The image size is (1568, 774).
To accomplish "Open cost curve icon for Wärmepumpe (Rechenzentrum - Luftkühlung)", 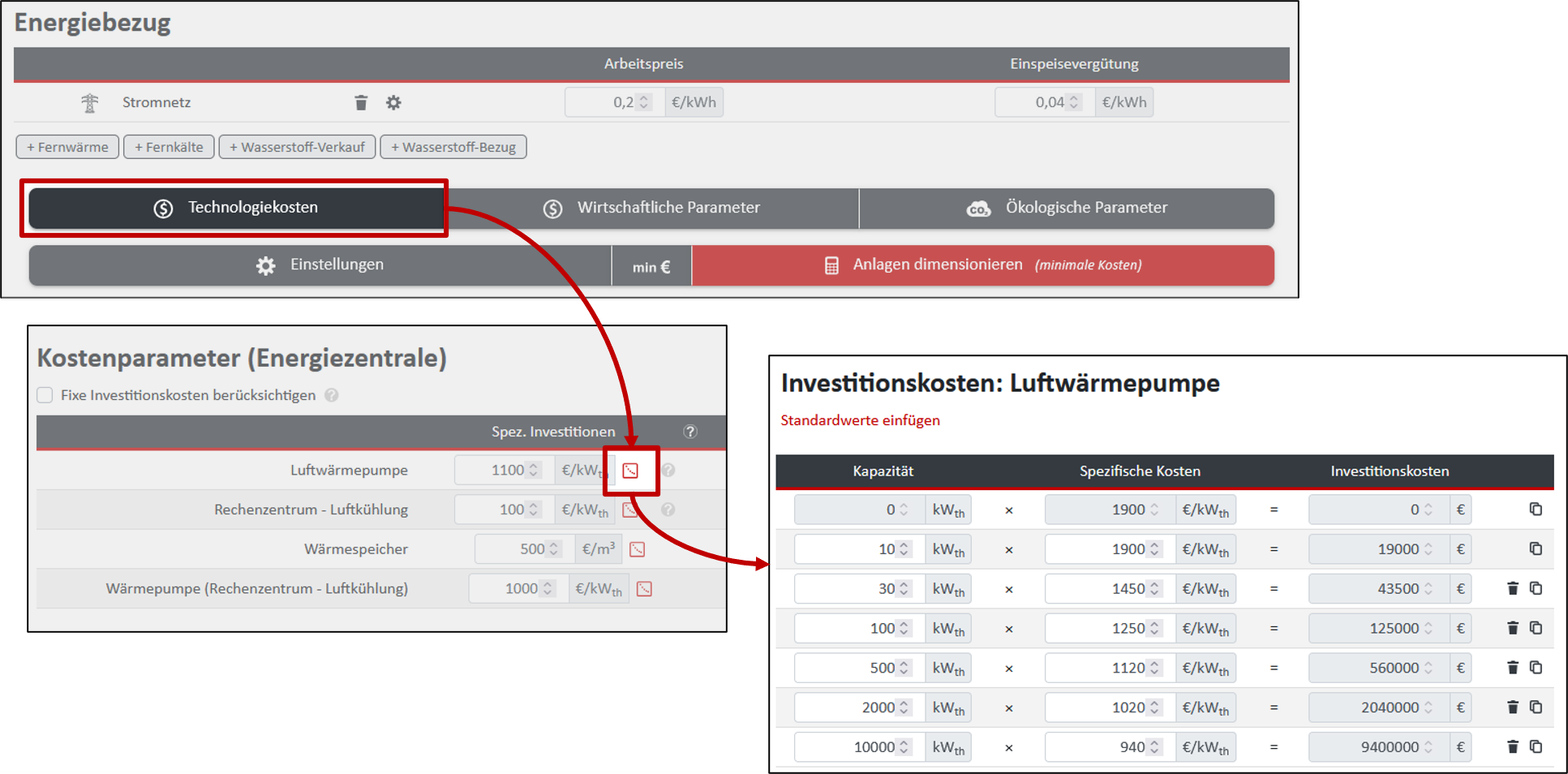I will pos(645,589).
